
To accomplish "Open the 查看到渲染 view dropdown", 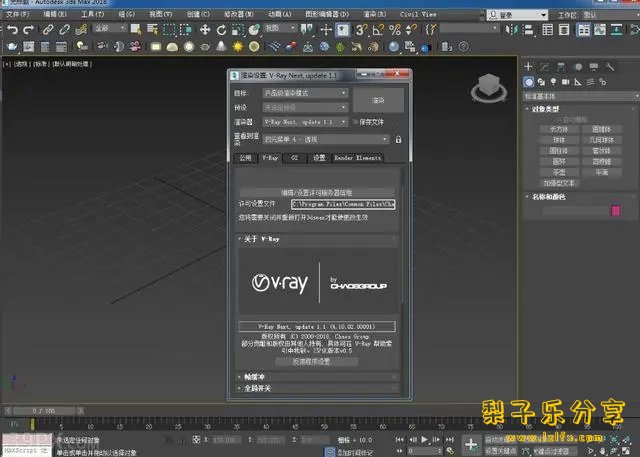I will 325,140.
